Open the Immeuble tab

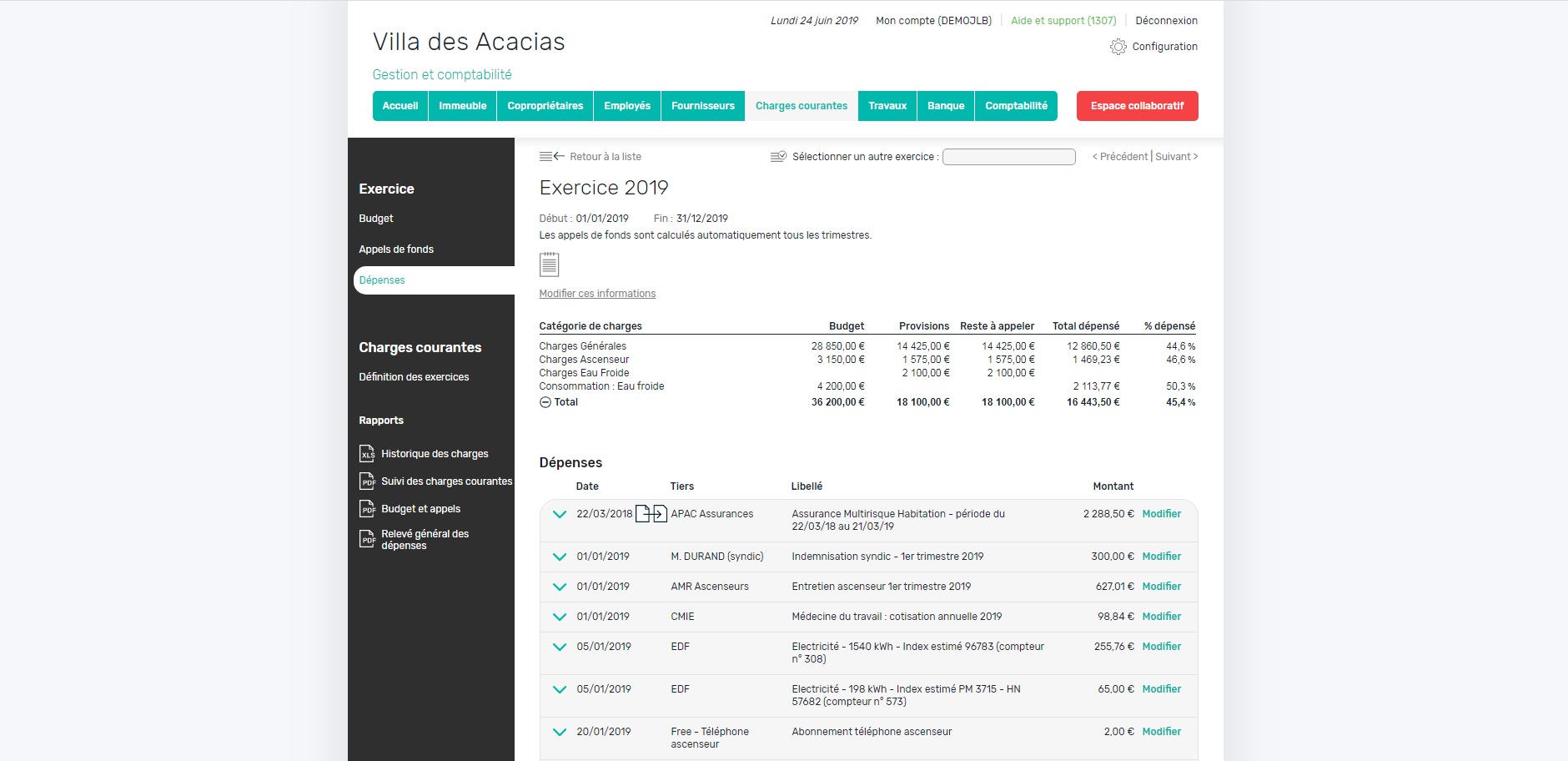click(x=463, y=106)
